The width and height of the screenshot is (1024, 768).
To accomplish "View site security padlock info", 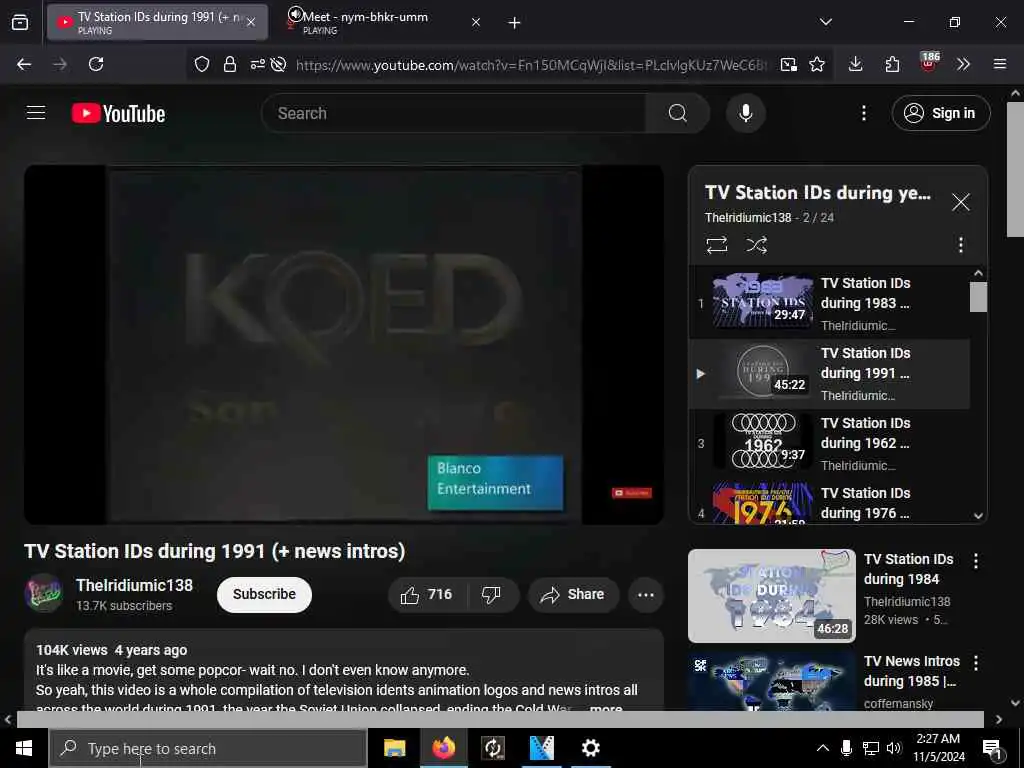I will click(x=229, y=64).
